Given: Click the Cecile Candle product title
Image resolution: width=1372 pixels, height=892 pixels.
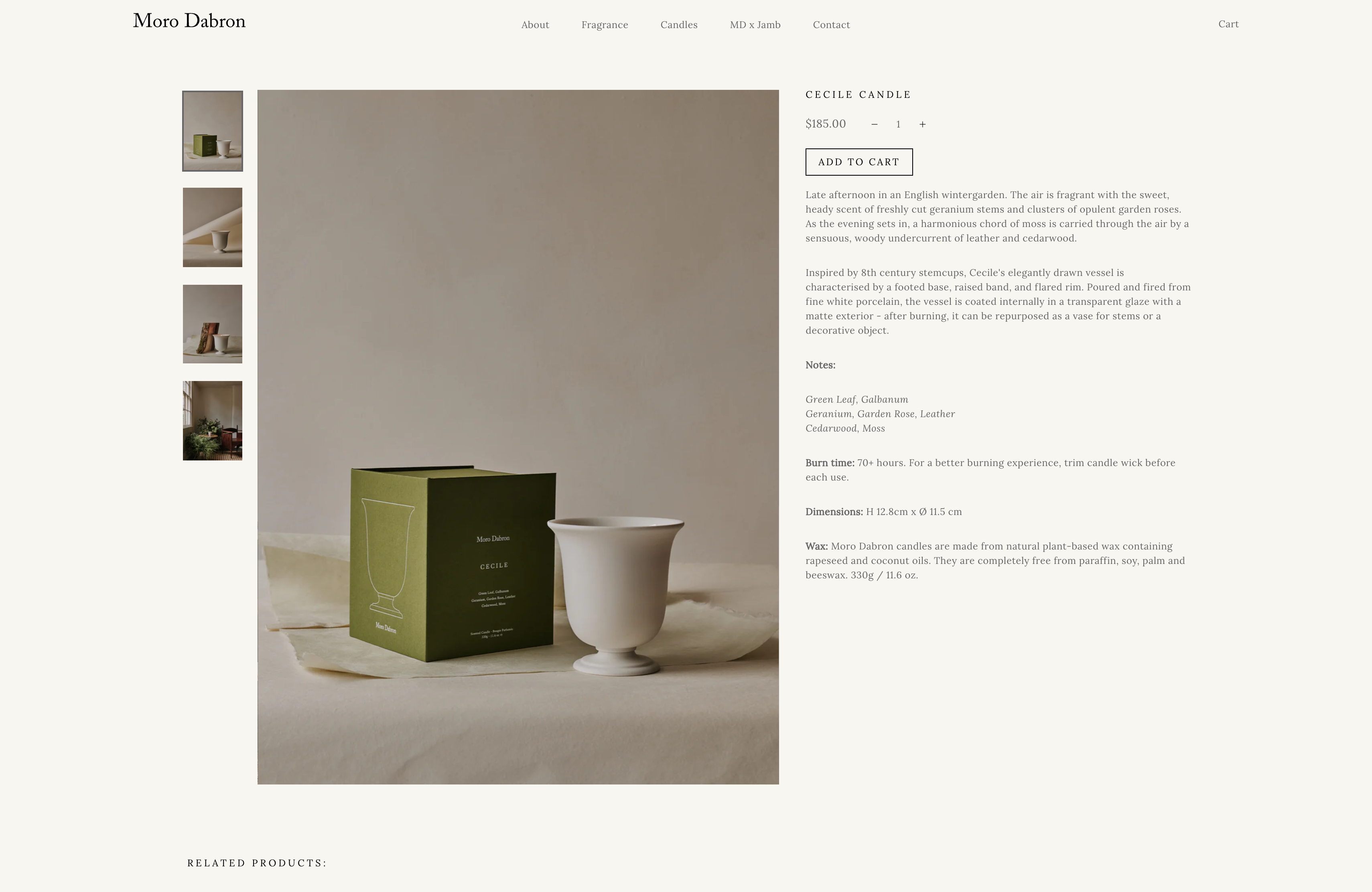Looking at the screenshot, I should point(859,95).
